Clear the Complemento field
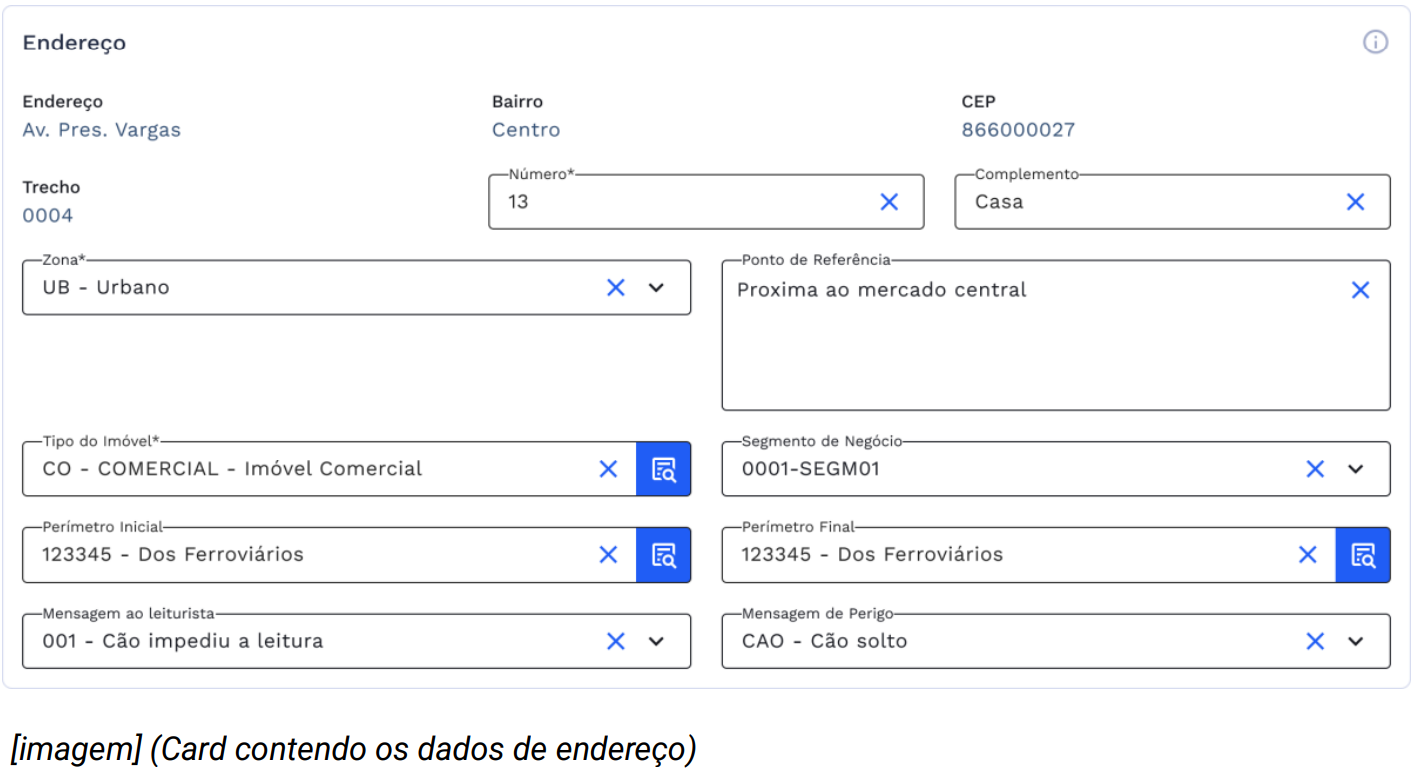The width and height of the screenshot is (1414, 771). coord(1355,202)
